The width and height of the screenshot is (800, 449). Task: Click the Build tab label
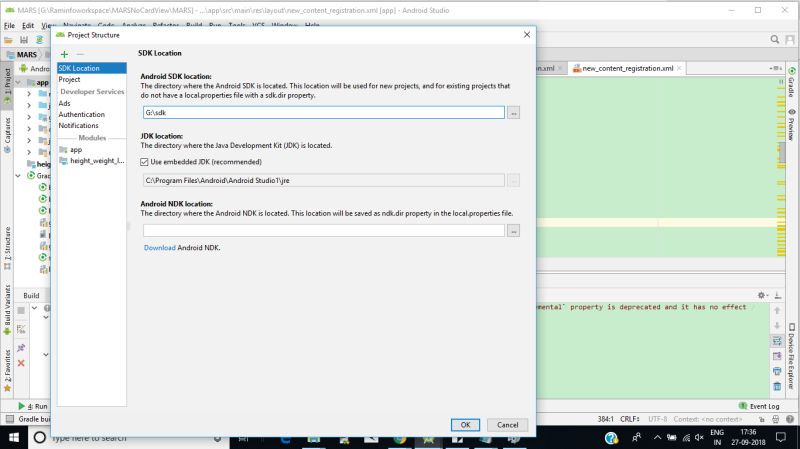point(31,295)
